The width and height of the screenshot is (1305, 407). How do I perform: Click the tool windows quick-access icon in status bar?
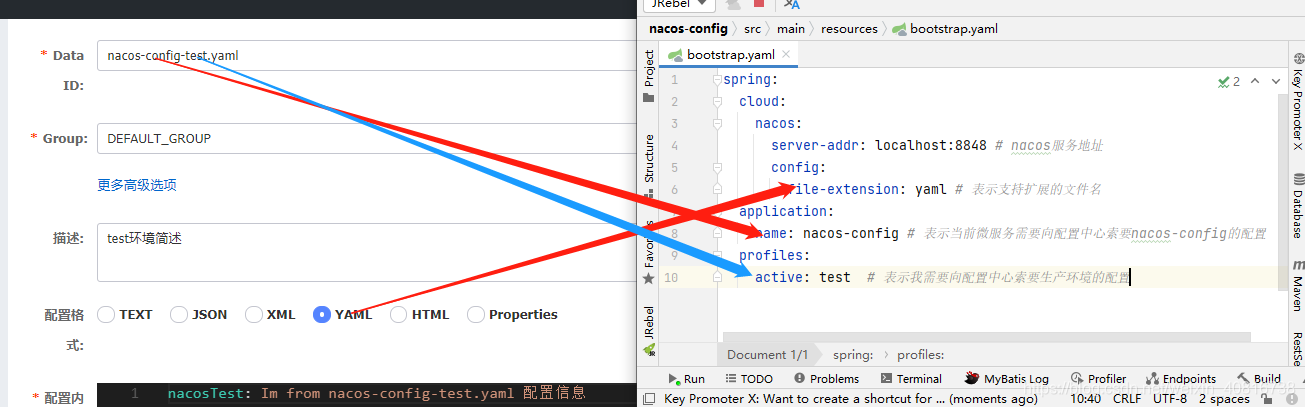649,398
